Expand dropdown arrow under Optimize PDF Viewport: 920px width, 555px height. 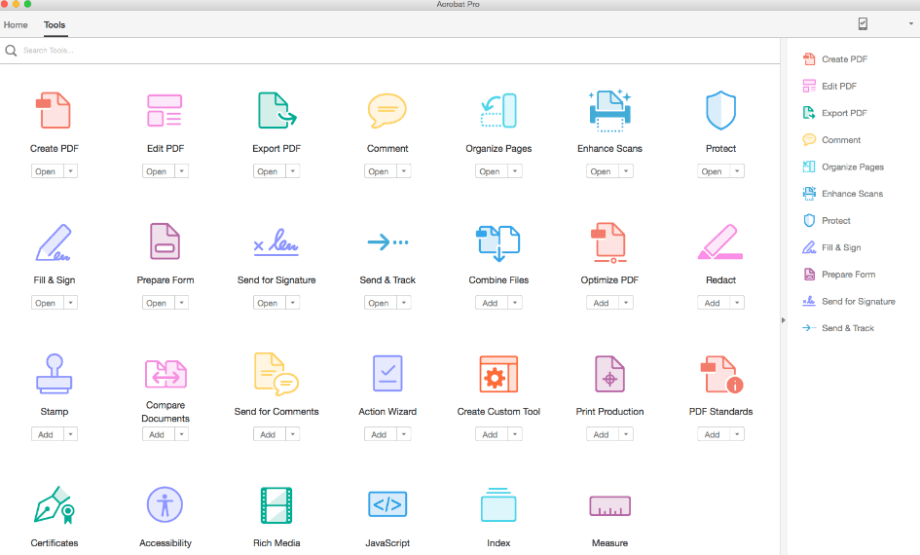(625, 303)
